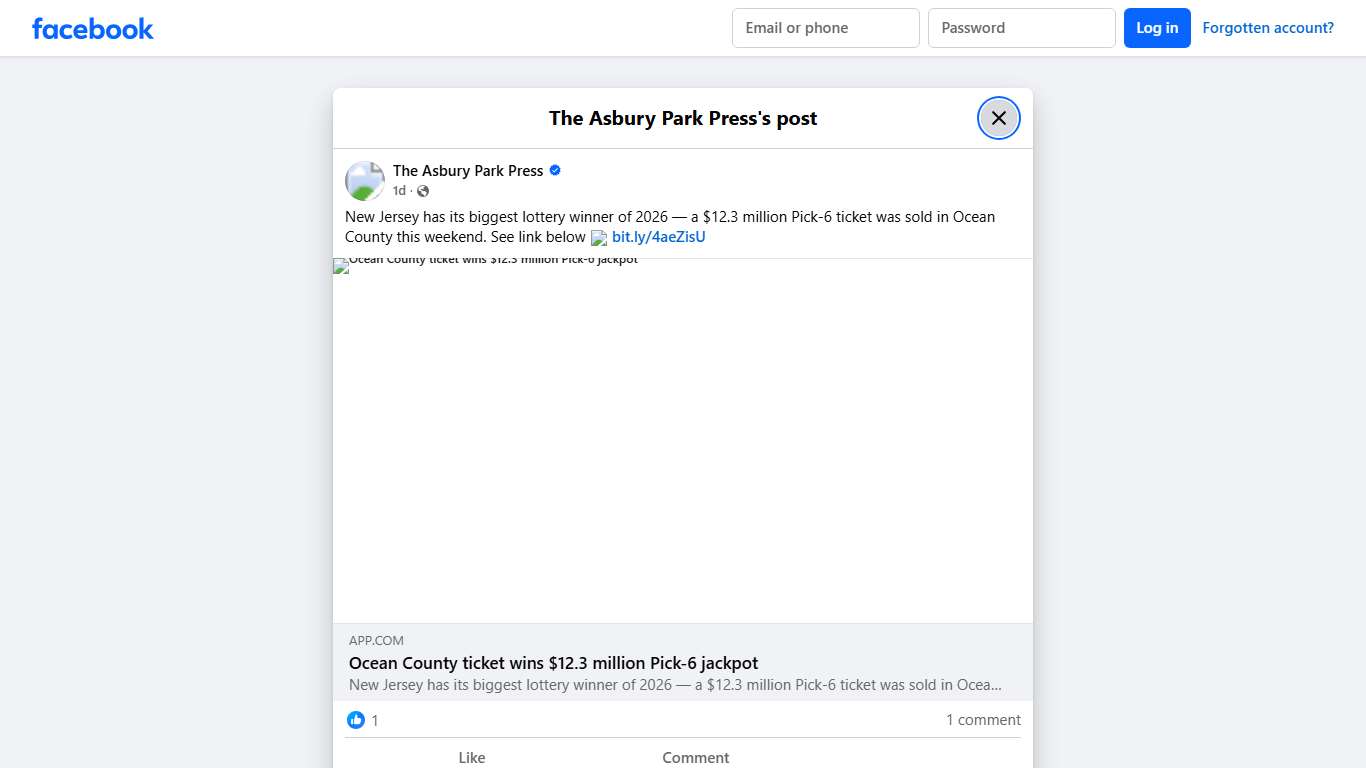Click the thumbs-up reaction icon

356,720
